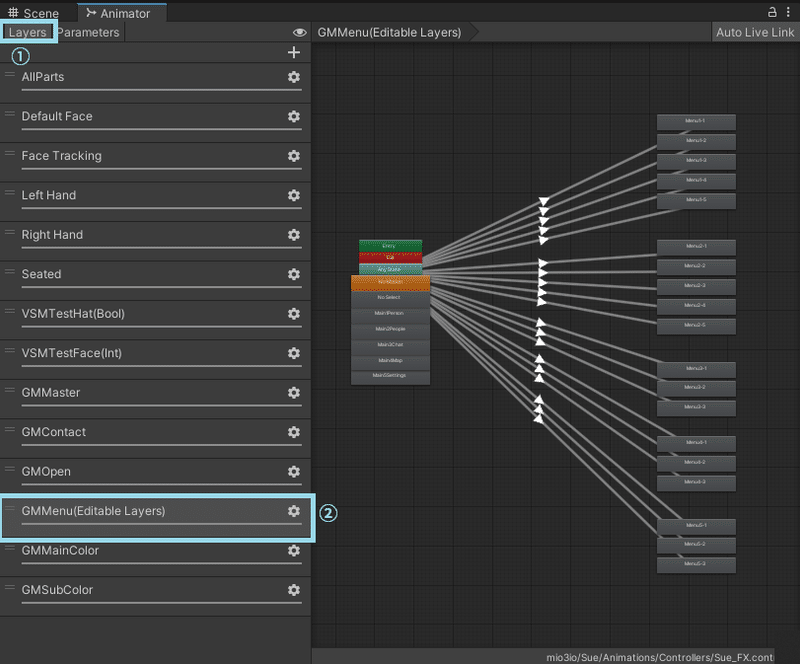
Task: Open the Default Face layer settings gear
Action: coord(293,116)
